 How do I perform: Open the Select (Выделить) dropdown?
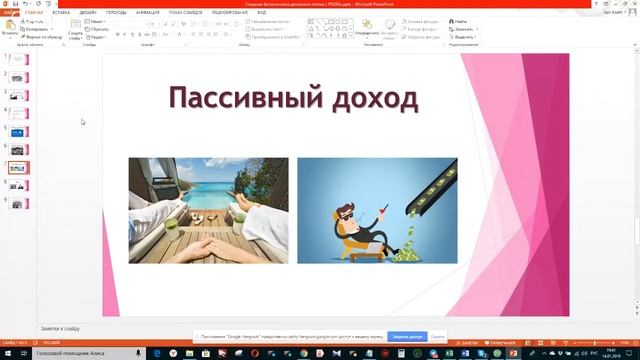[x=463, y=37]
